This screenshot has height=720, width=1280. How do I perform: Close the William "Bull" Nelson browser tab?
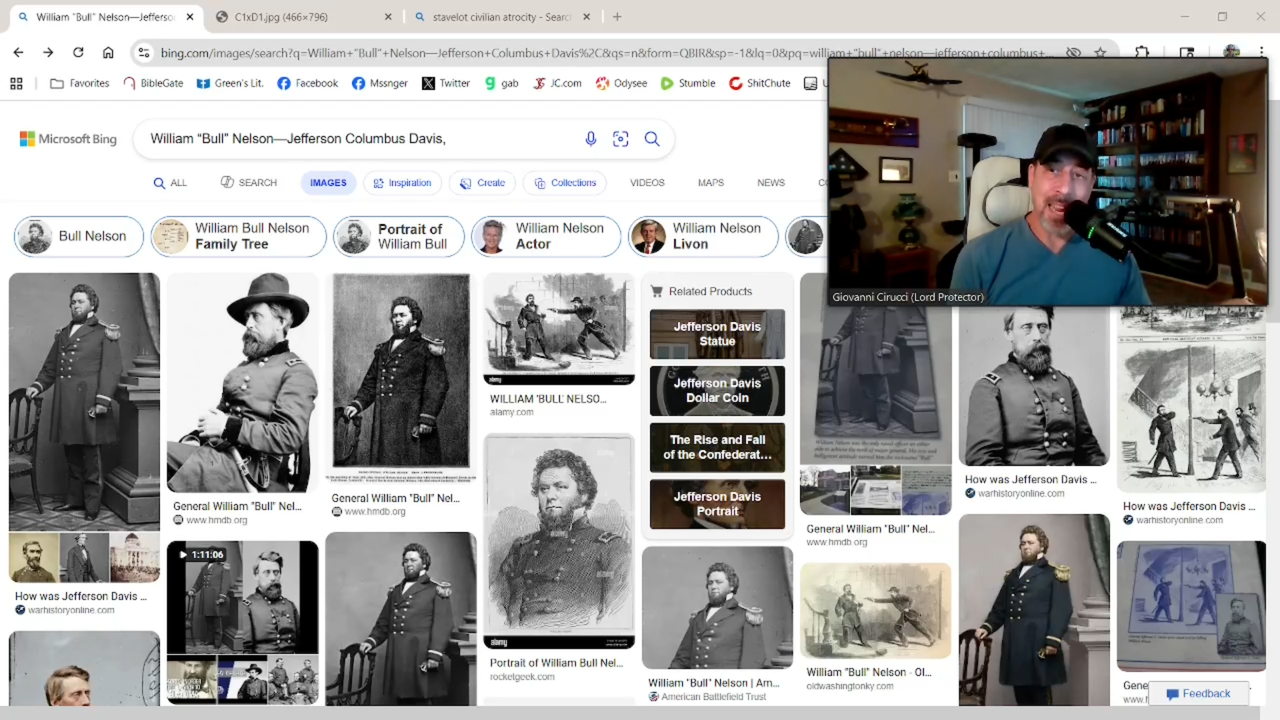click(190, 17)
